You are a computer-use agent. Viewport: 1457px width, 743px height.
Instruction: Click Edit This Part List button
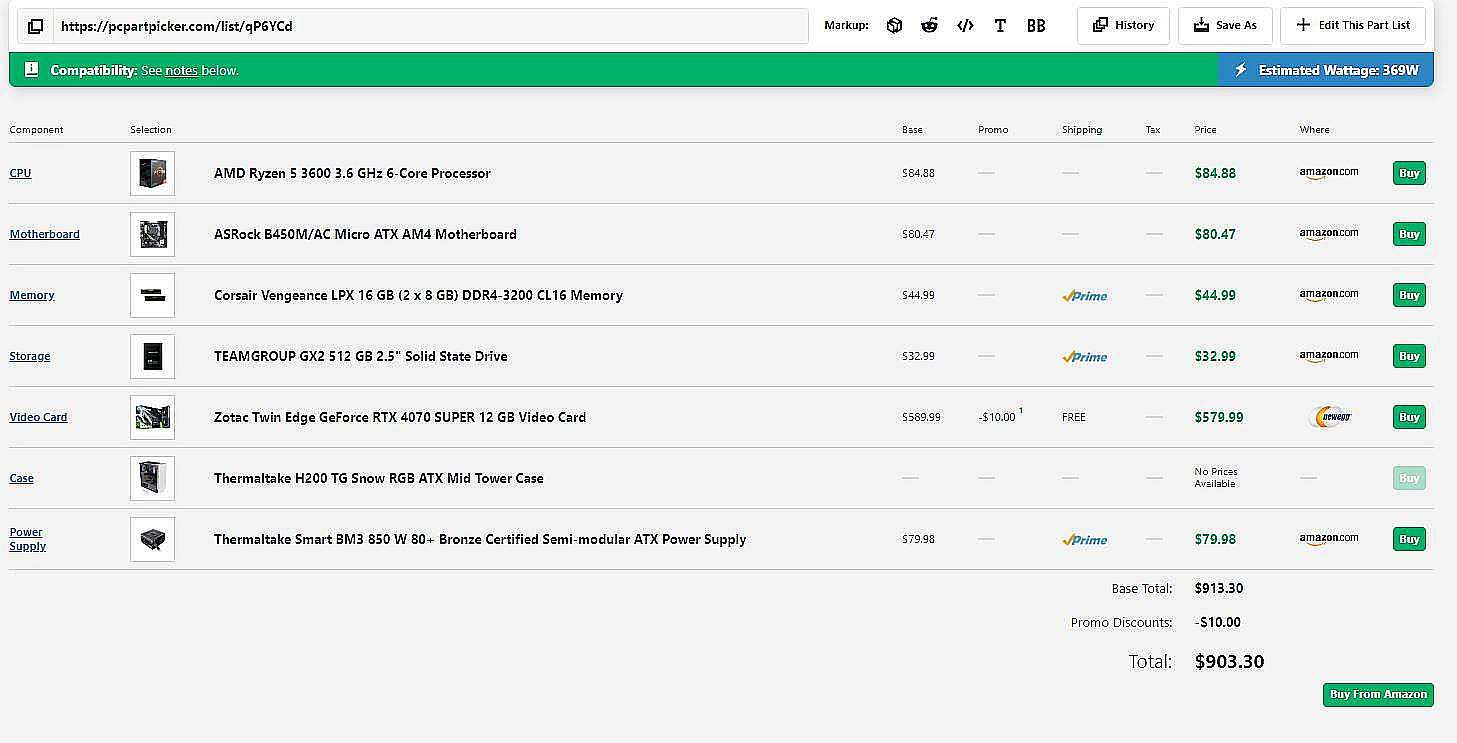(1353, 26)
